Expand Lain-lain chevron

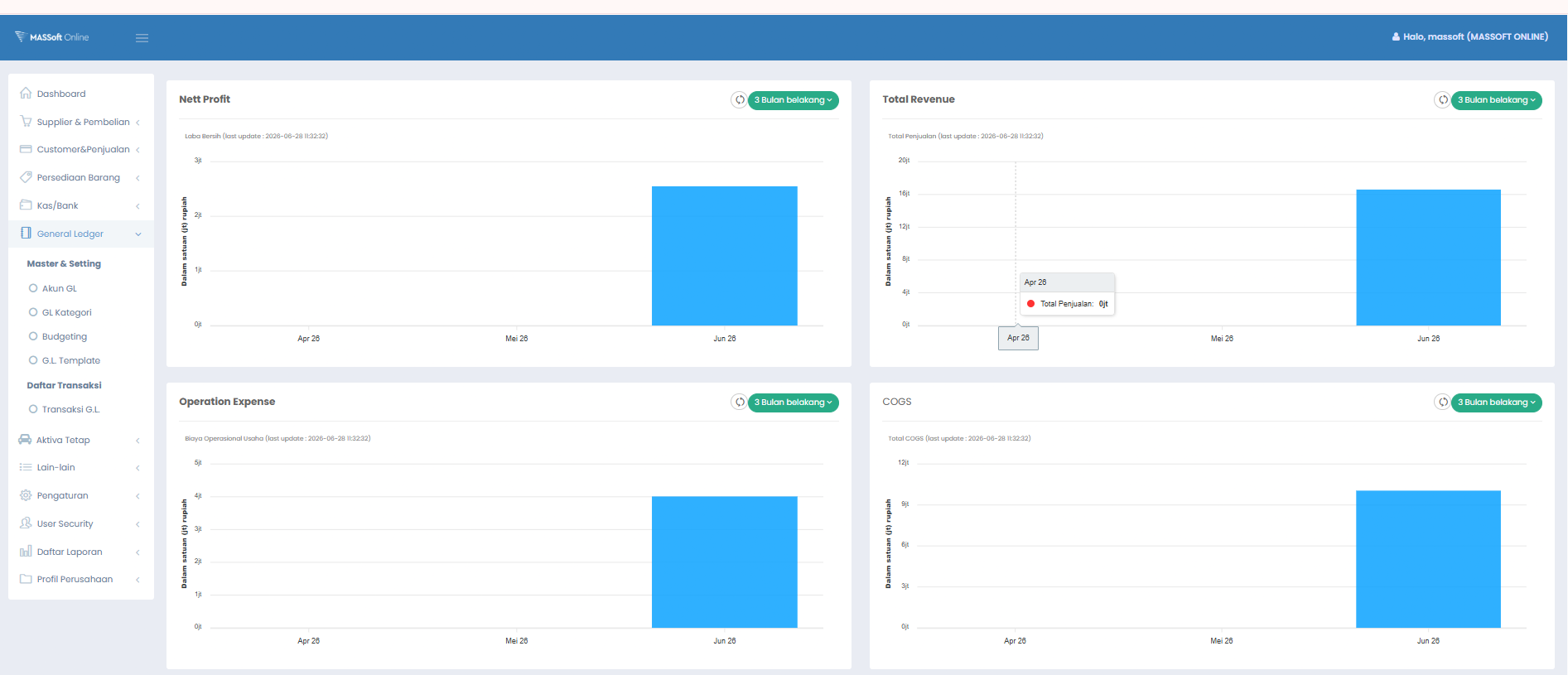click(138, 468)
